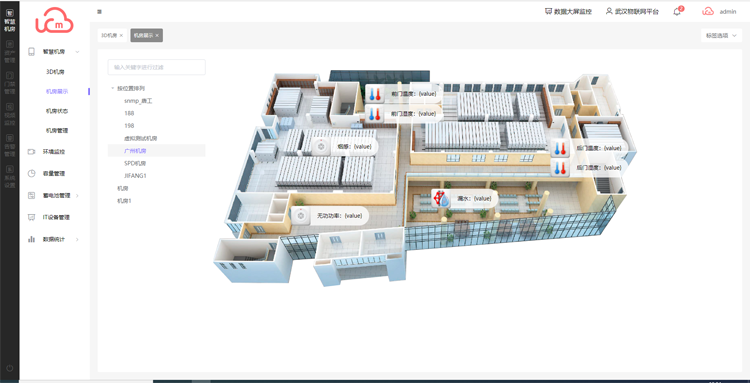Viewport: 750px width, 383px height.
Task: Open the 标签选项 dropdown
Action: pyautogui.click(x=721, y=35)
